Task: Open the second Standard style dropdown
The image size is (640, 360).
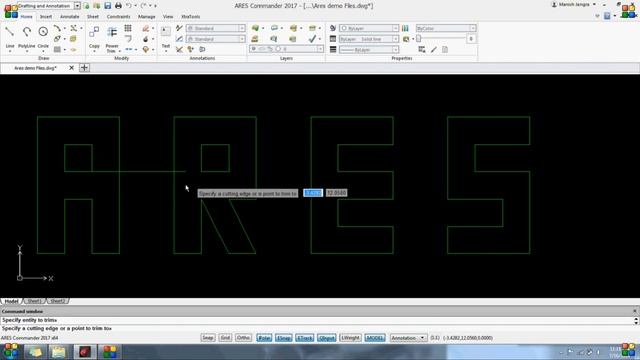Action: [242, 39]
